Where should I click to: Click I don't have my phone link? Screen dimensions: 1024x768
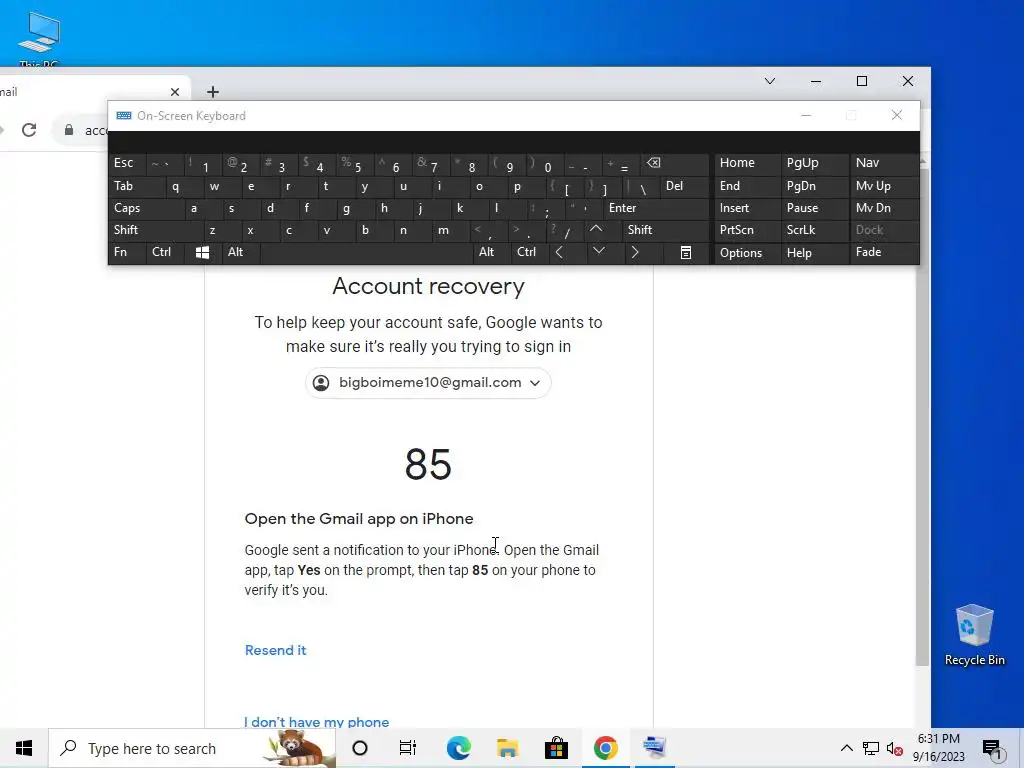[x=317, y=722]
